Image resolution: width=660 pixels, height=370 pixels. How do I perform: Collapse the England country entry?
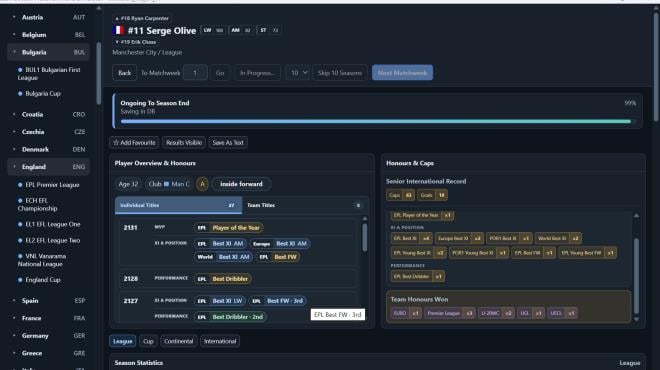48,167
